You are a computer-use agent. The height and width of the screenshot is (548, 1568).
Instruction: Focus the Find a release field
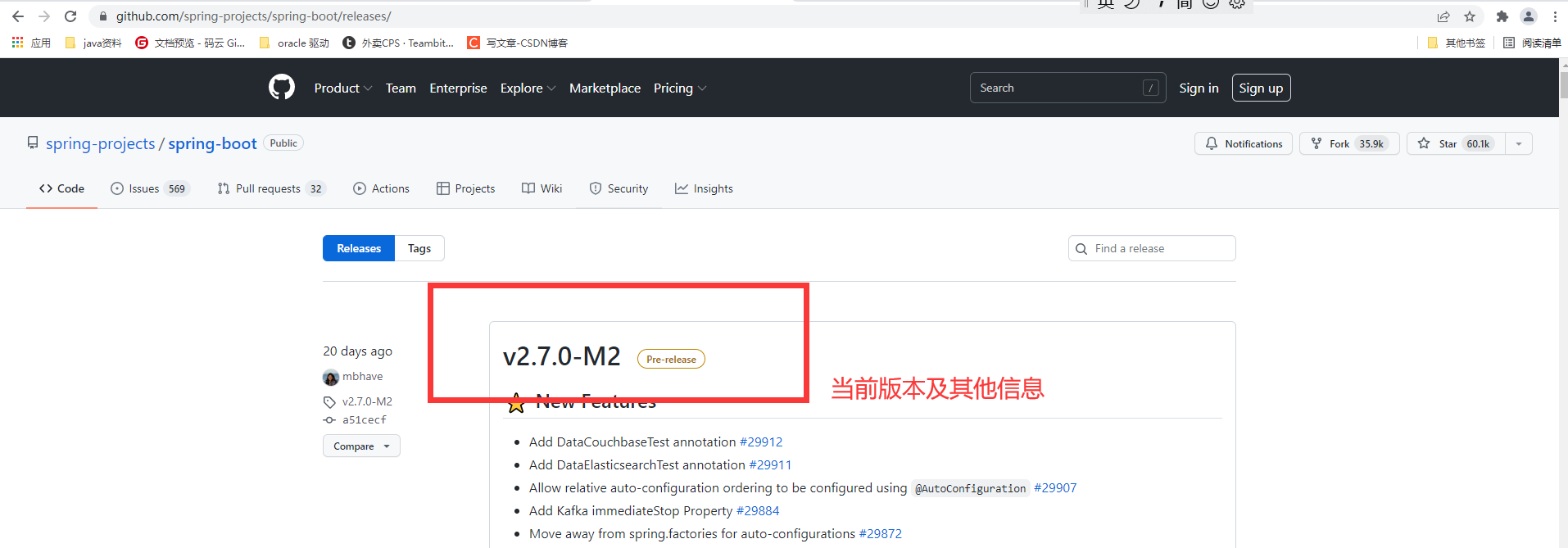tap(1152, 248)
